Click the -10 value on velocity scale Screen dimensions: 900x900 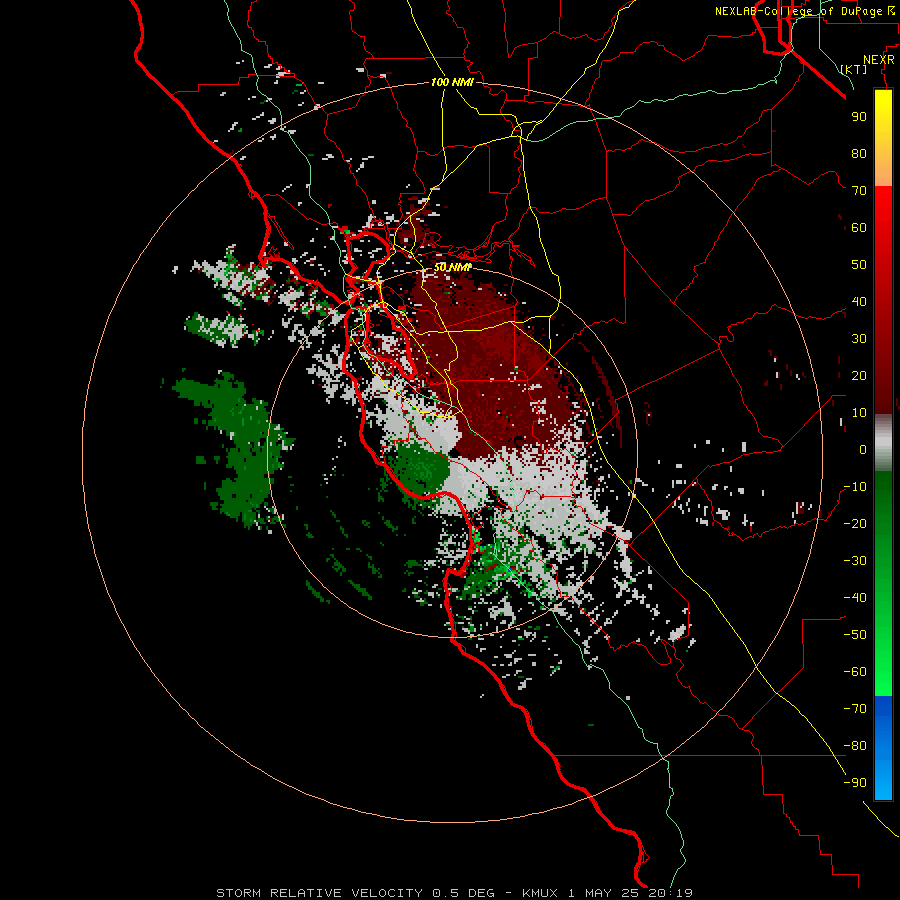(855, 487)
